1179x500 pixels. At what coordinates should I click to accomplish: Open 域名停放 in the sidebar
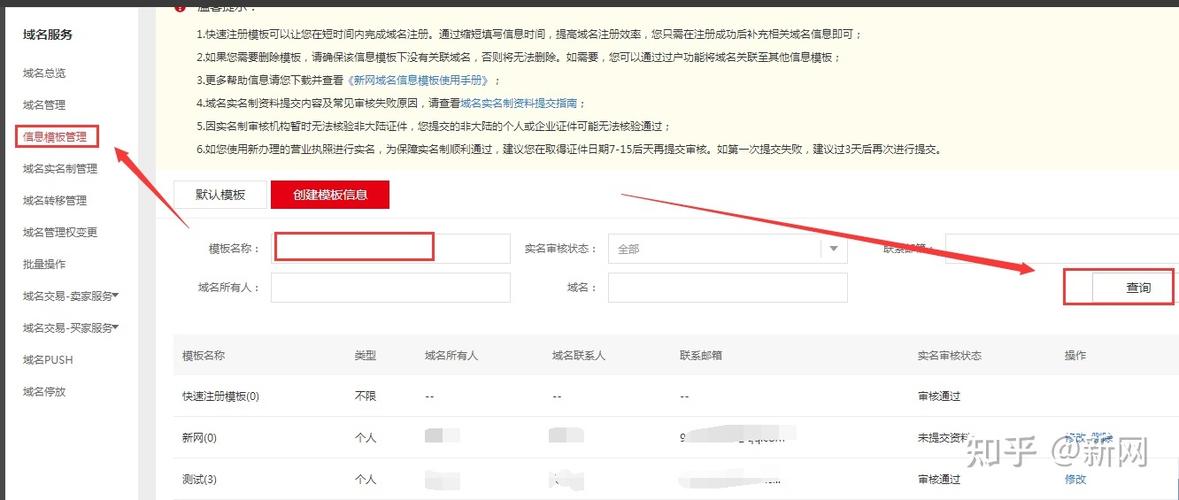pyautogui.click(x=44, y=392)
